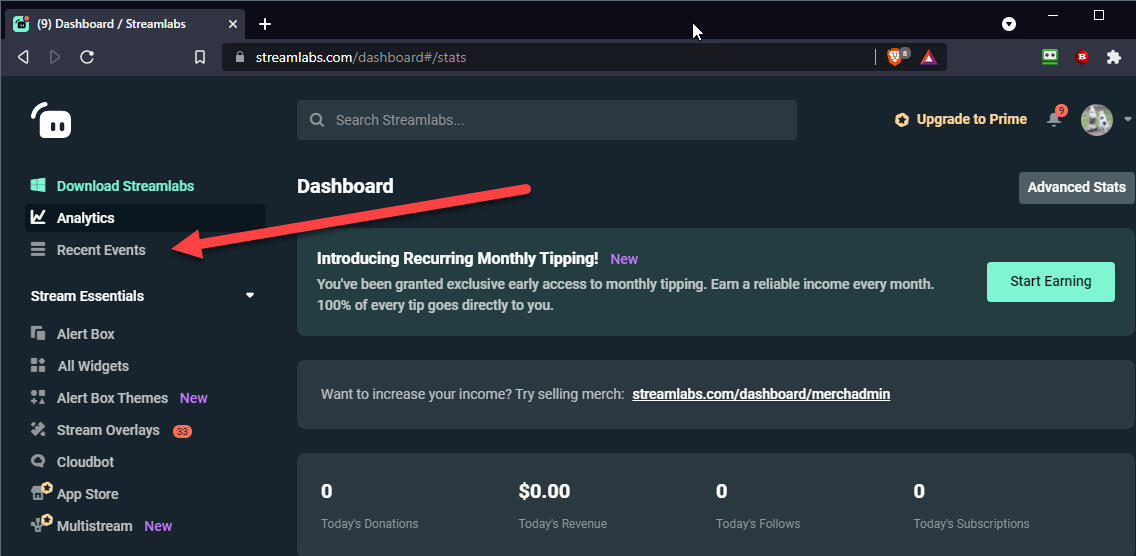Click the bookmark icon in address bar
The height and width of the screenshot is (556, 1136).
coord(200,57)
